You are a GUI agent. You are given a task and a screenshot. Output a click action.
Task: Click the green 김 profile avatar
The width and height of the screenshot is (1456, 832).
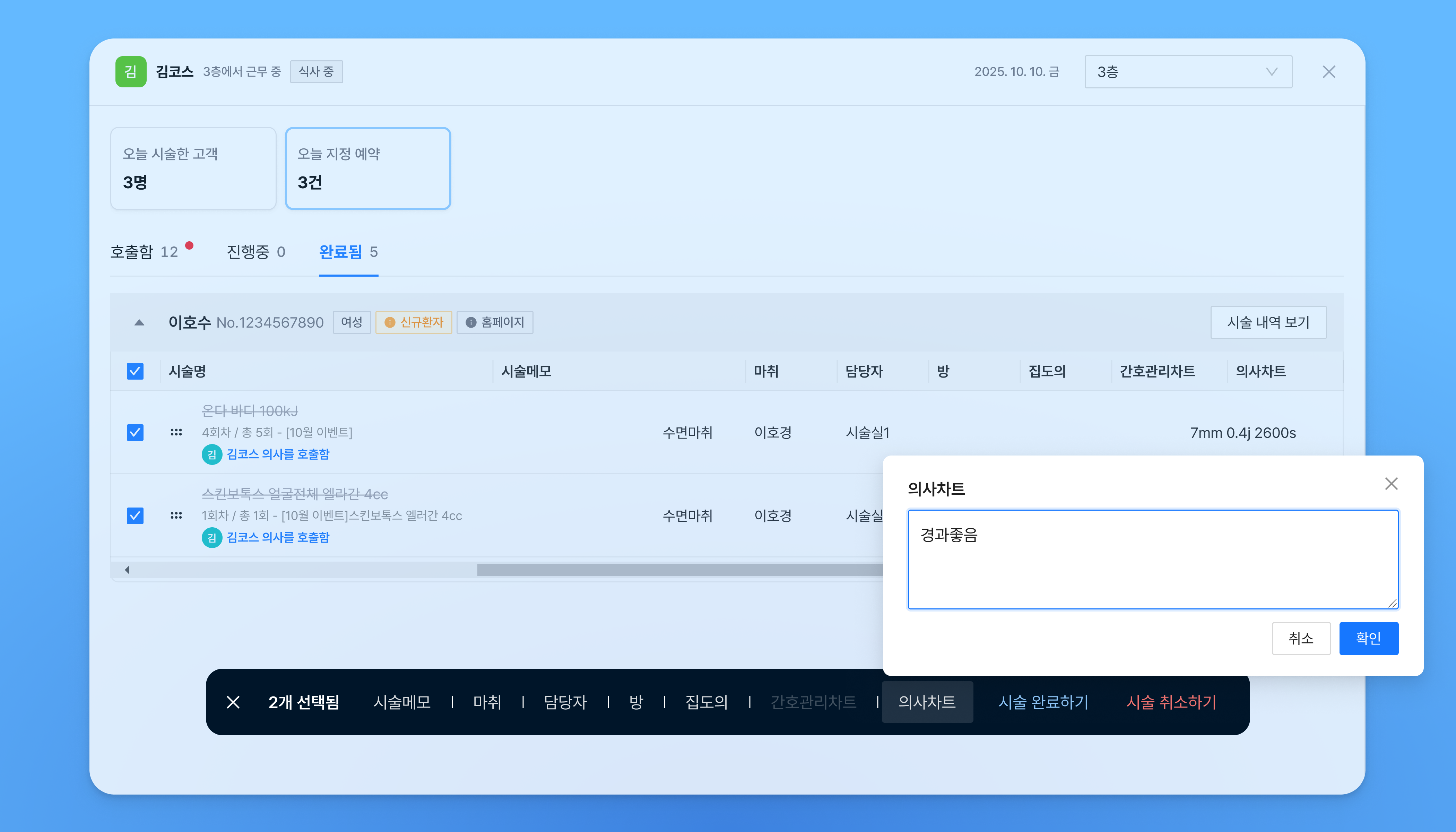[131, 71]
